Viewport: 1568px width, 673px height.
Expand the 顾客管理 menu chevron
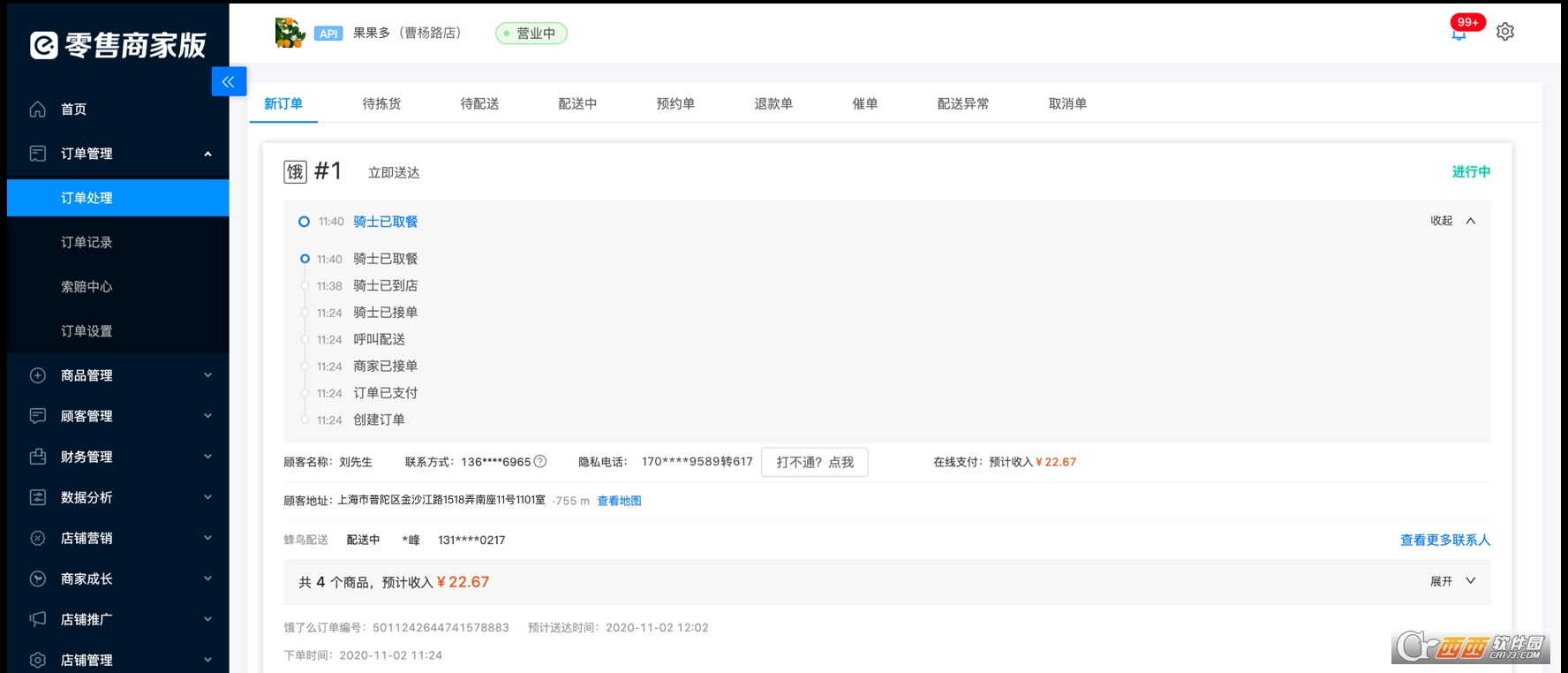click(x=208, y=416)
